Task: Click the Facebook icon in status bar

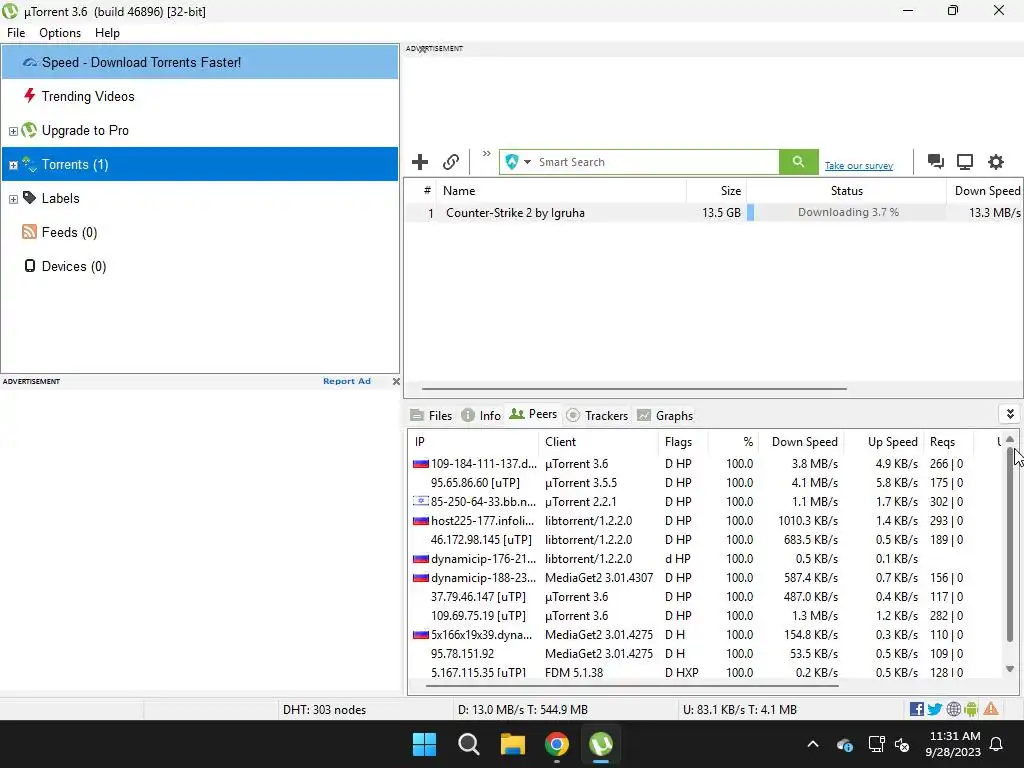Action: pyautogui.click(x=916, y=709)
